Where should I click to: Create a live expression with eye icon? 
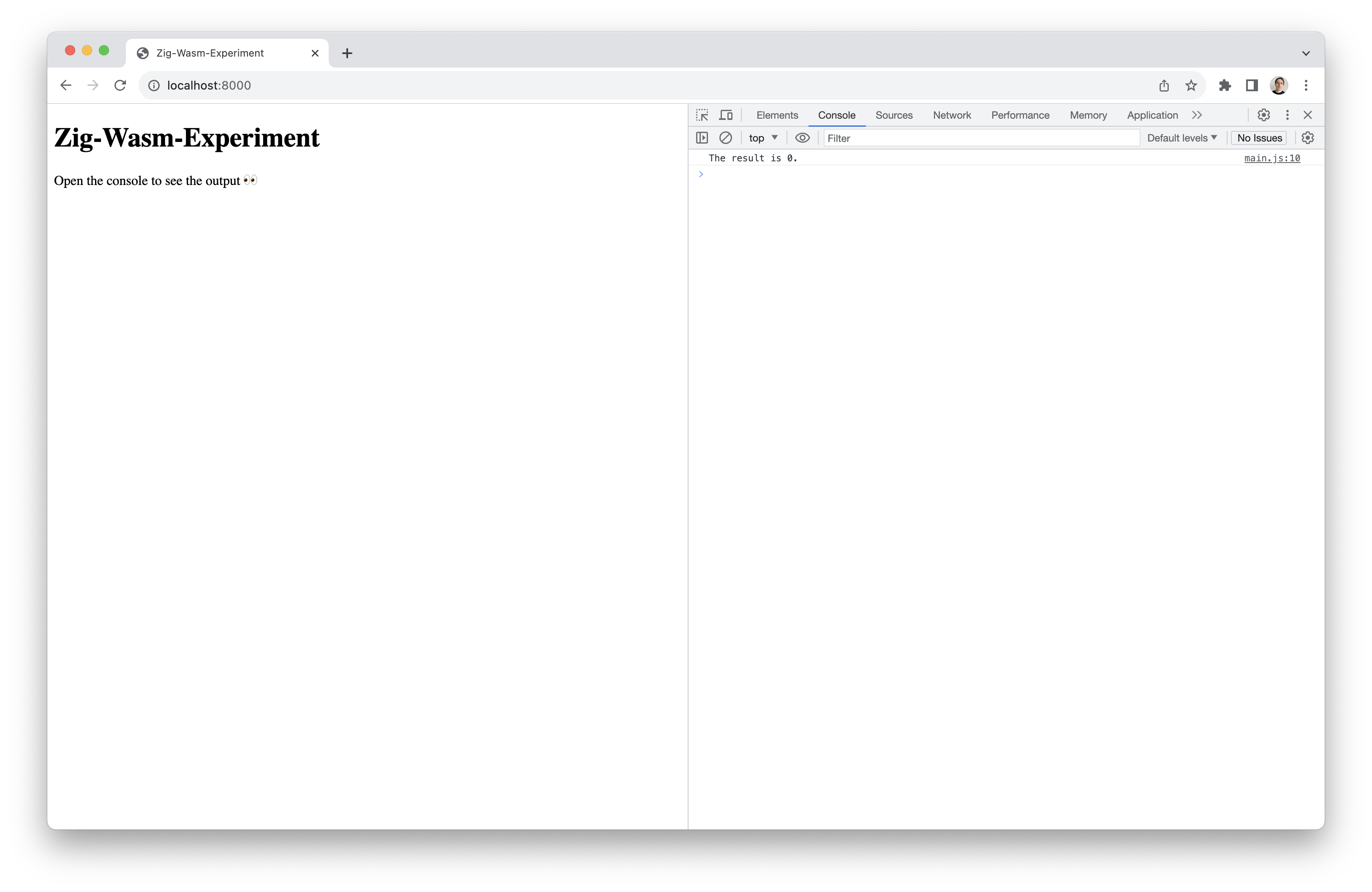[803, 138]
